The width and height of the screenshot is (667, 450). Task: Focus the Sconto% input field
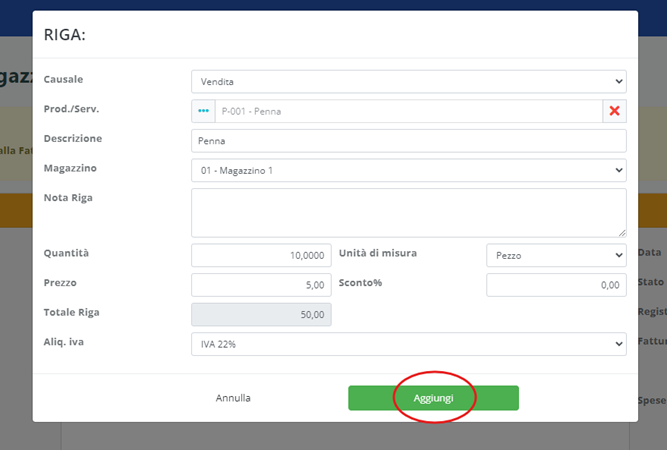coord(555,285)
